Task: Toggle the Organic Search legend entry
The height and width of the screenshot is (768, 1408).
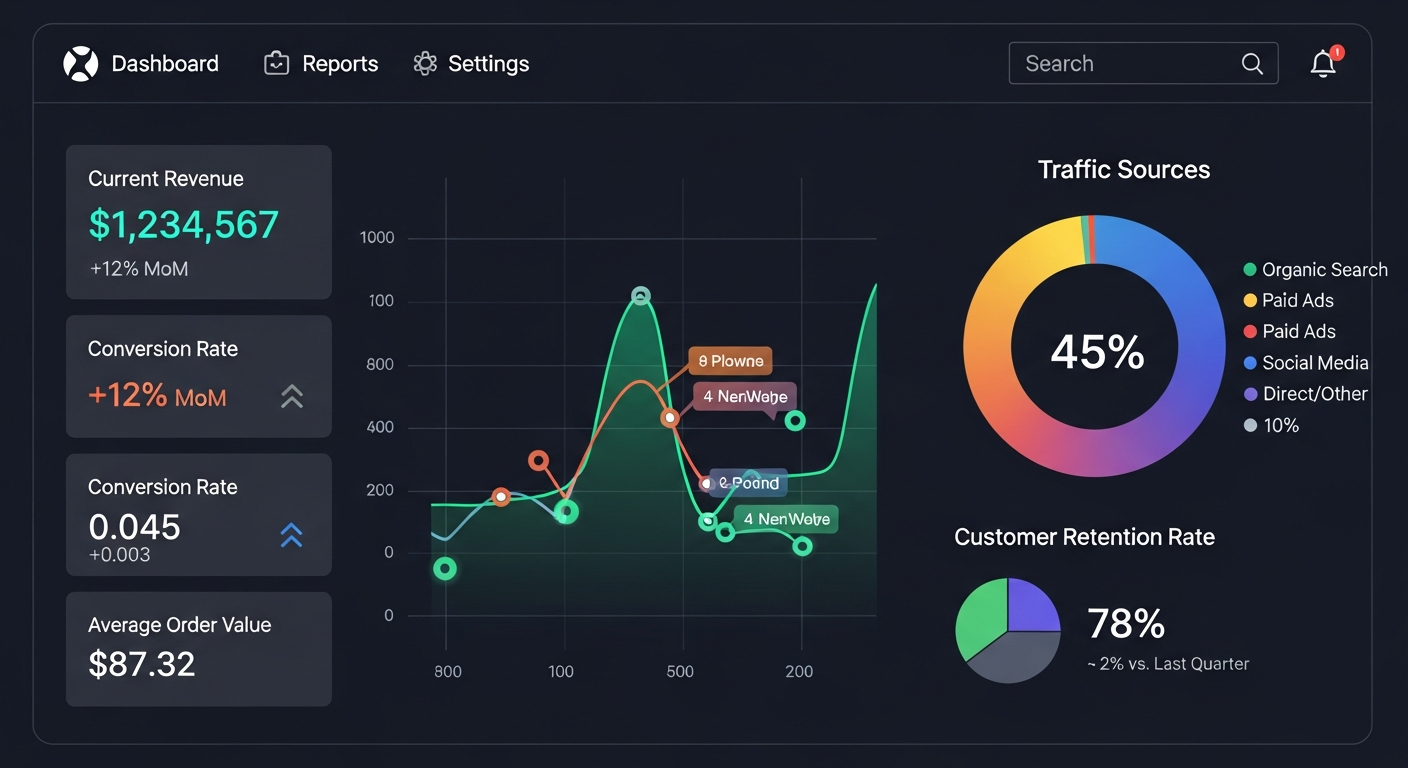Action: coord(1313,269)
